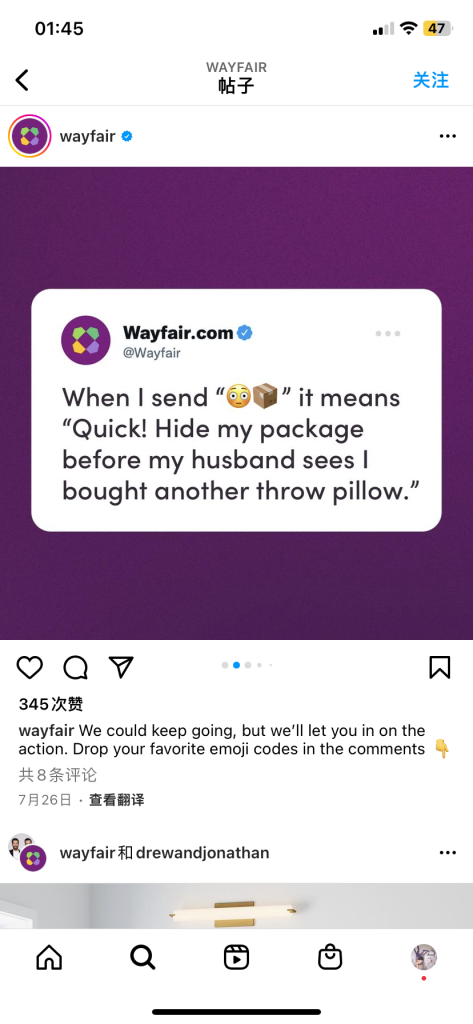The width and height of the screenshot is (473, 1024).
Task: View all 8 comments link
Action: pyautogui.click(x=58, y=775)
